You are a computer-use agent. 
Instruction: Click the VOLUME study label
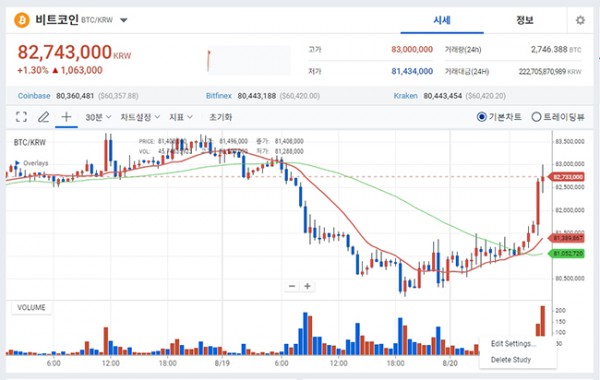pyautogui.click(x=31, y=308)
